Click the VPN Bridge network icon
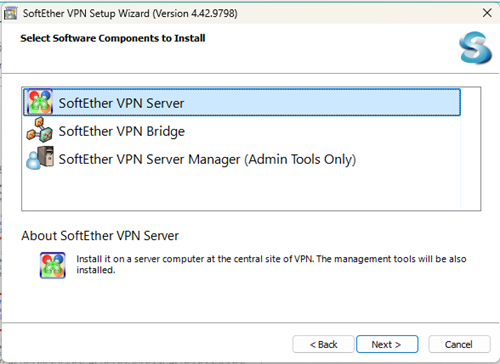The width and height of the screenshot is (500, 364). tap(39, 130)
